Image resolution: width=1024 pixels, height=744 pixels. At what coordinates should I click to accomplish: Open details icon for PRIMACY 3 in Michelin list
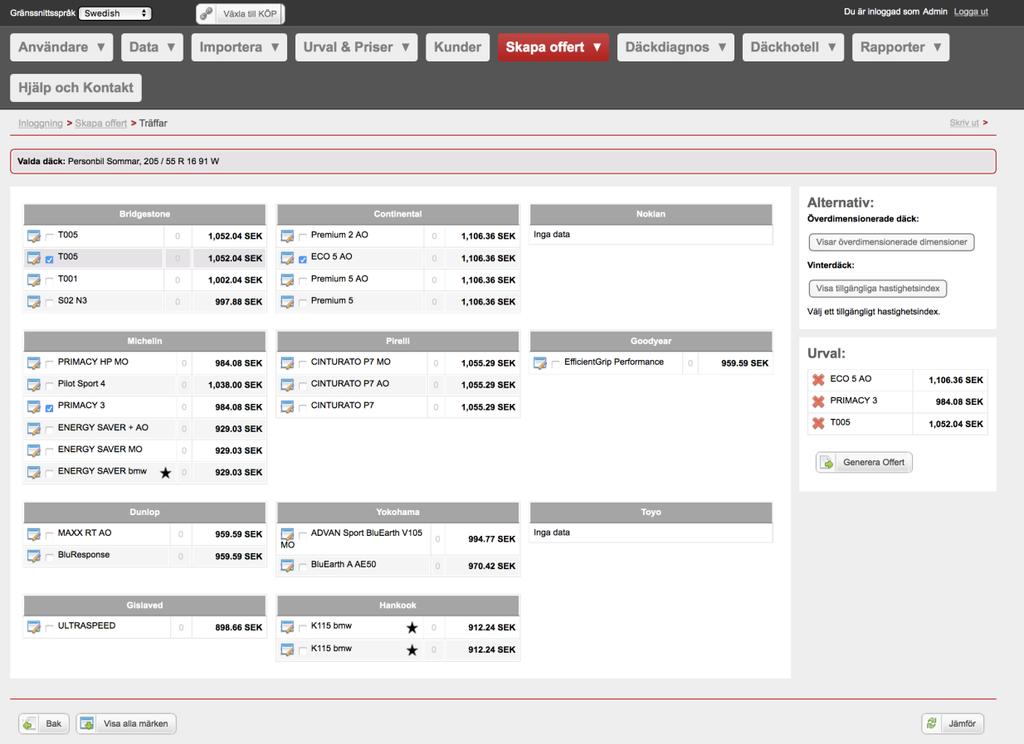click(x=33, y=407)
